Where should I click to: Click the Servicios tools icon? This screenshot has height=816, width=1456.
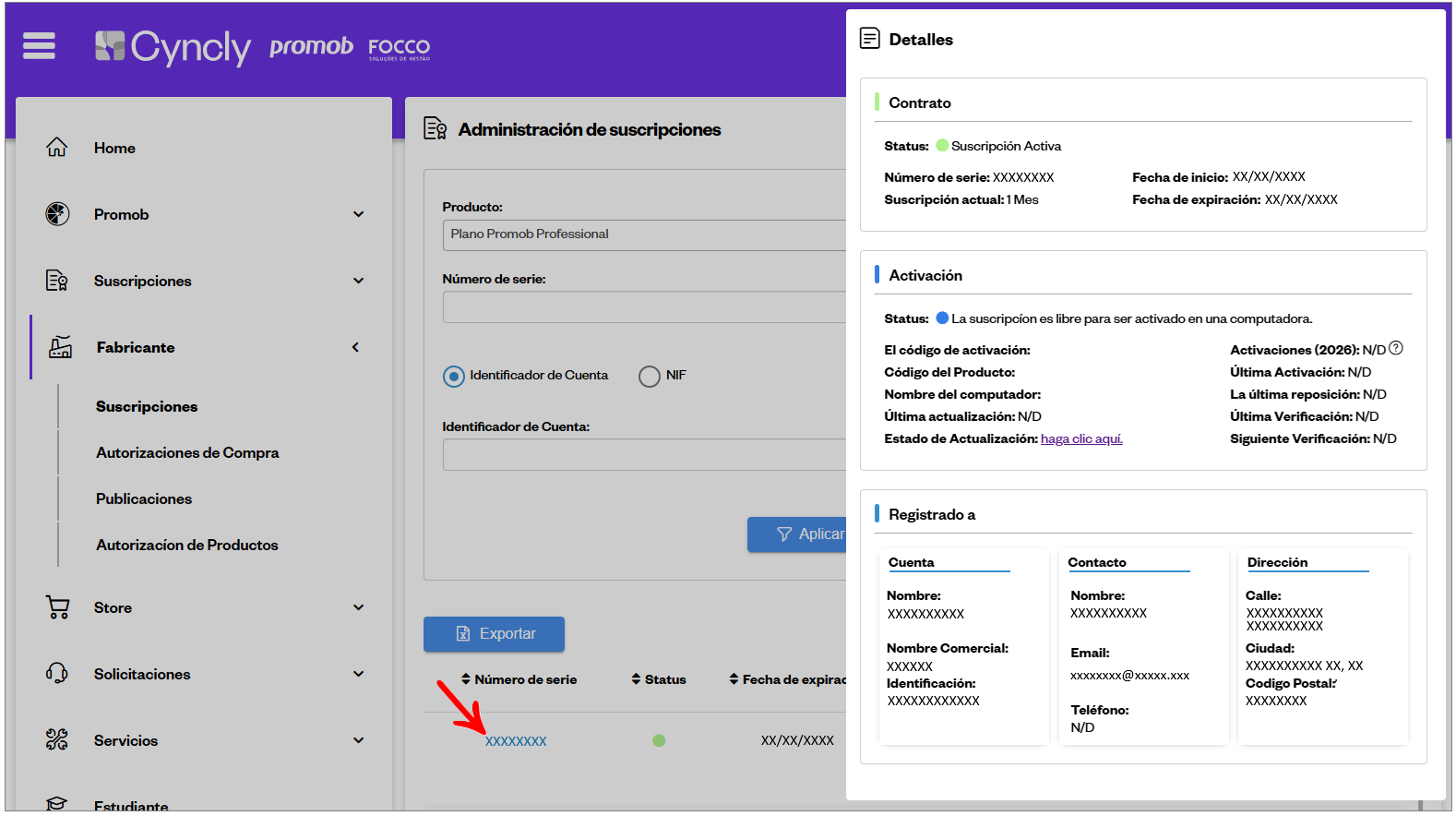coord(57,740)
